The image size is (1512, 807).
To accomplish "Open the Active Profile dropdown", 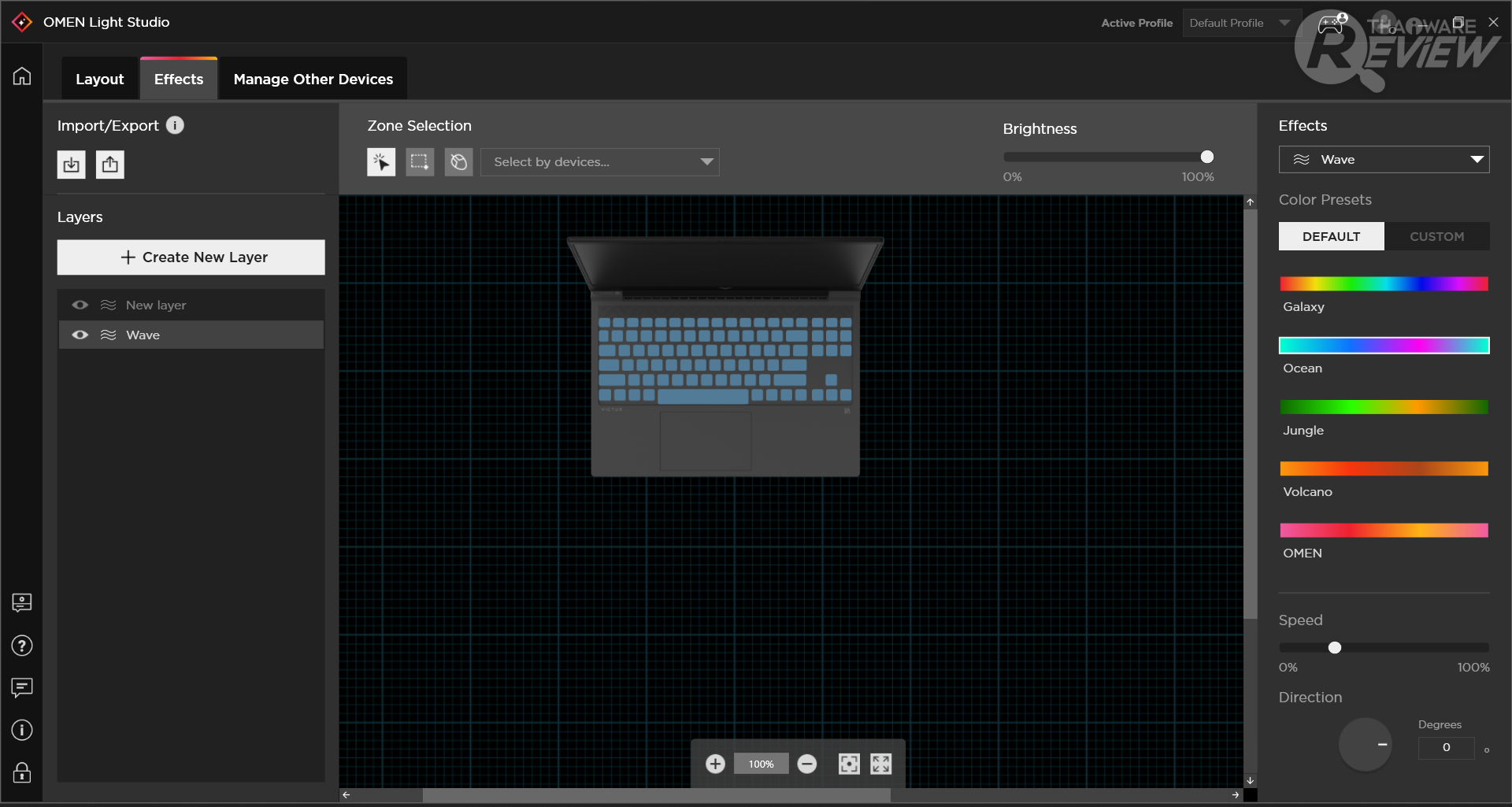I will click(x=1240, y=23).
